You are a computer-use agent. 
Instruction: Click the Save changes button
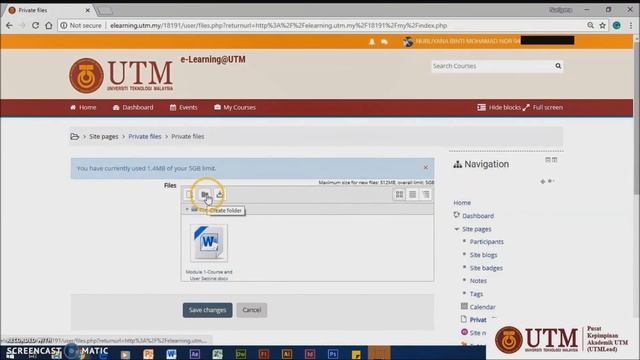(207, 310)
